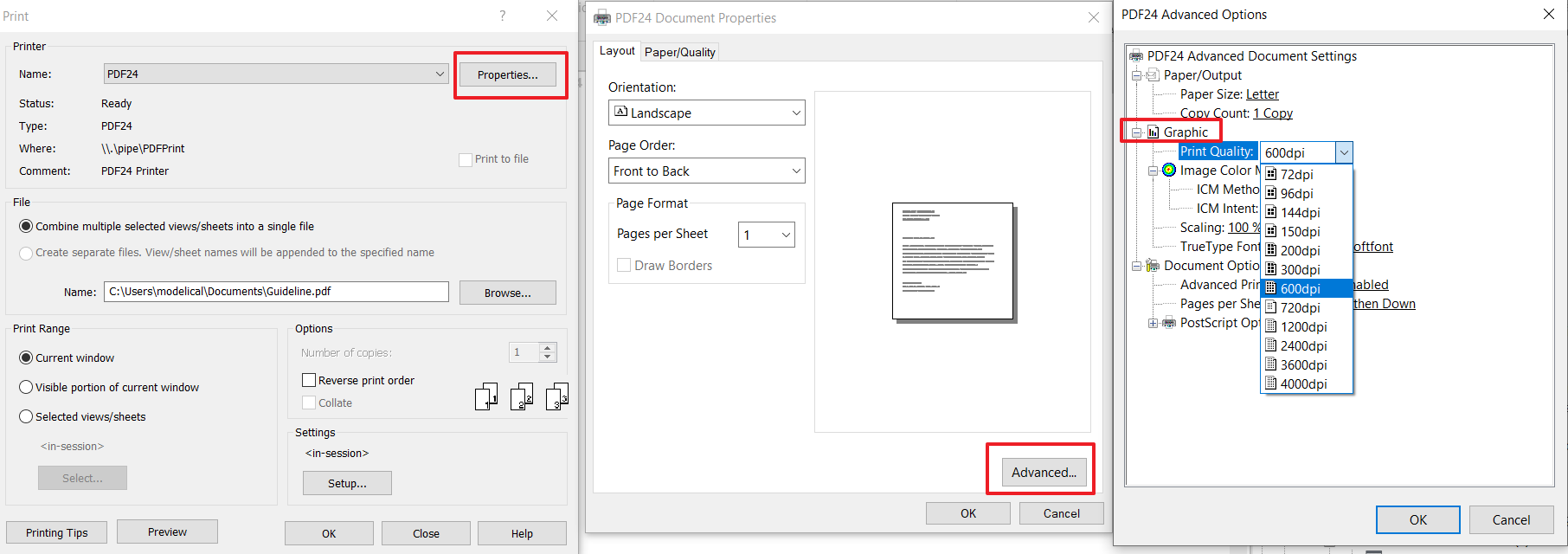Click the Copy Count 1 Copy link
The width and height of the screenshot is (1568, 554).
(1273, 113)
